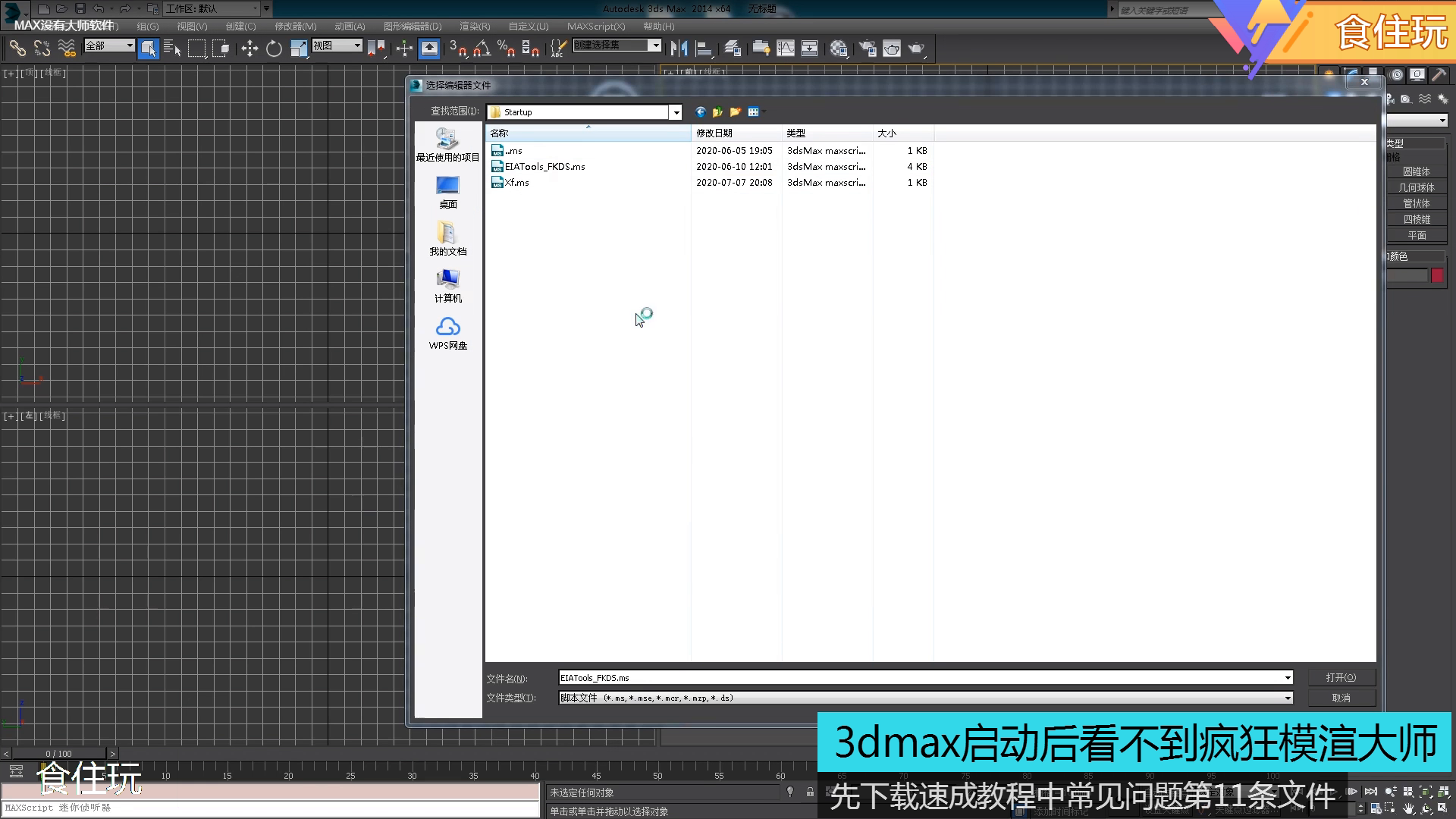Click the Use Pivot Point Center icon

(376, 49)
